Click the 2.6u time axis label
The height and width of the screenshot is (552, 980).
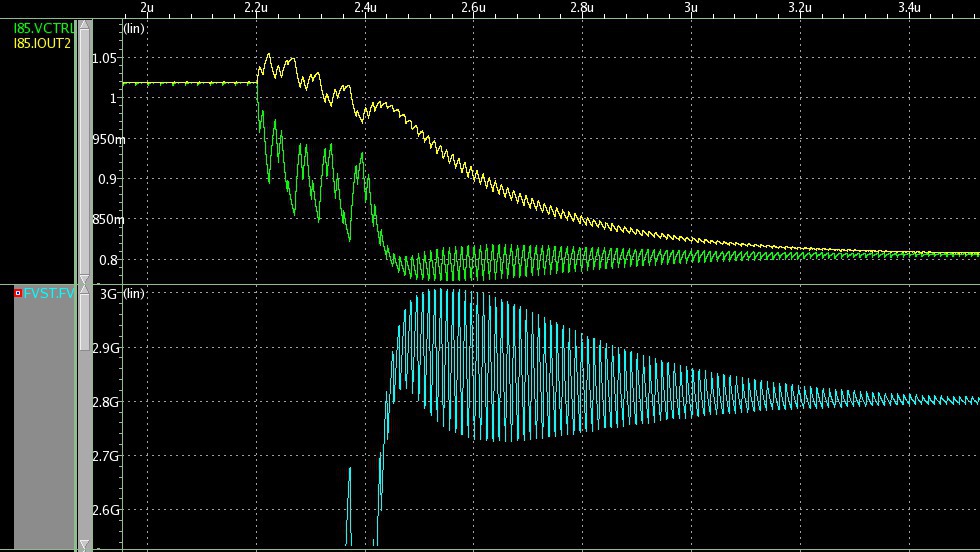[x=473, y=8]
